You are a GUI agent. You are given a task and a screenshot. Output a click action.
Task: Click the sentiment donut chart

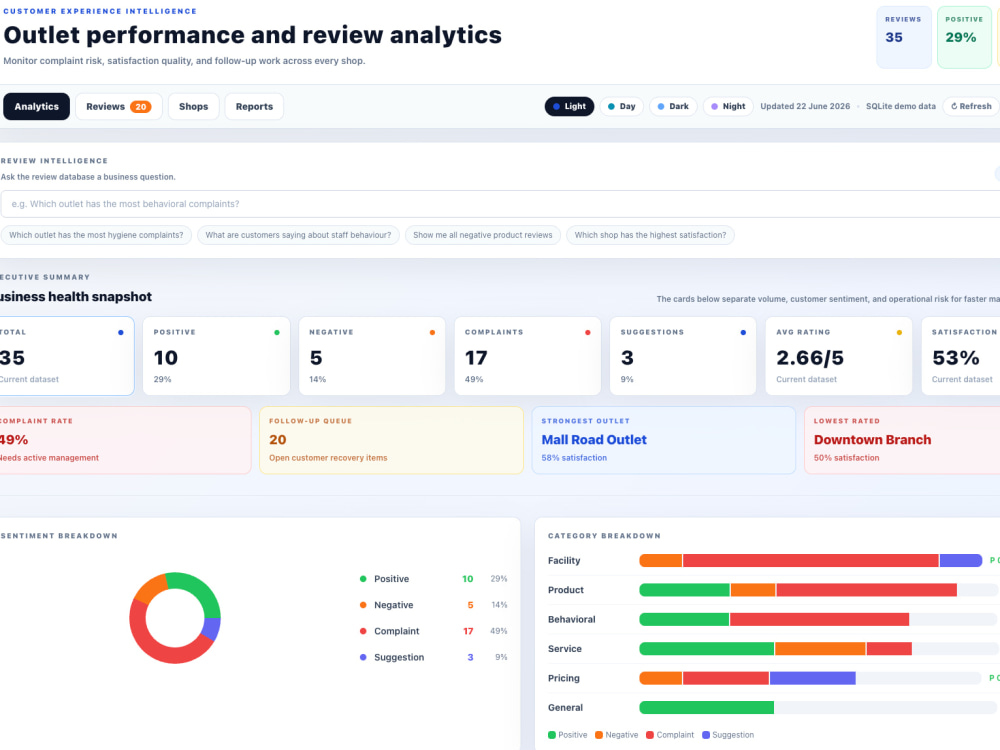pyautogui.click(x=175, y=618)
